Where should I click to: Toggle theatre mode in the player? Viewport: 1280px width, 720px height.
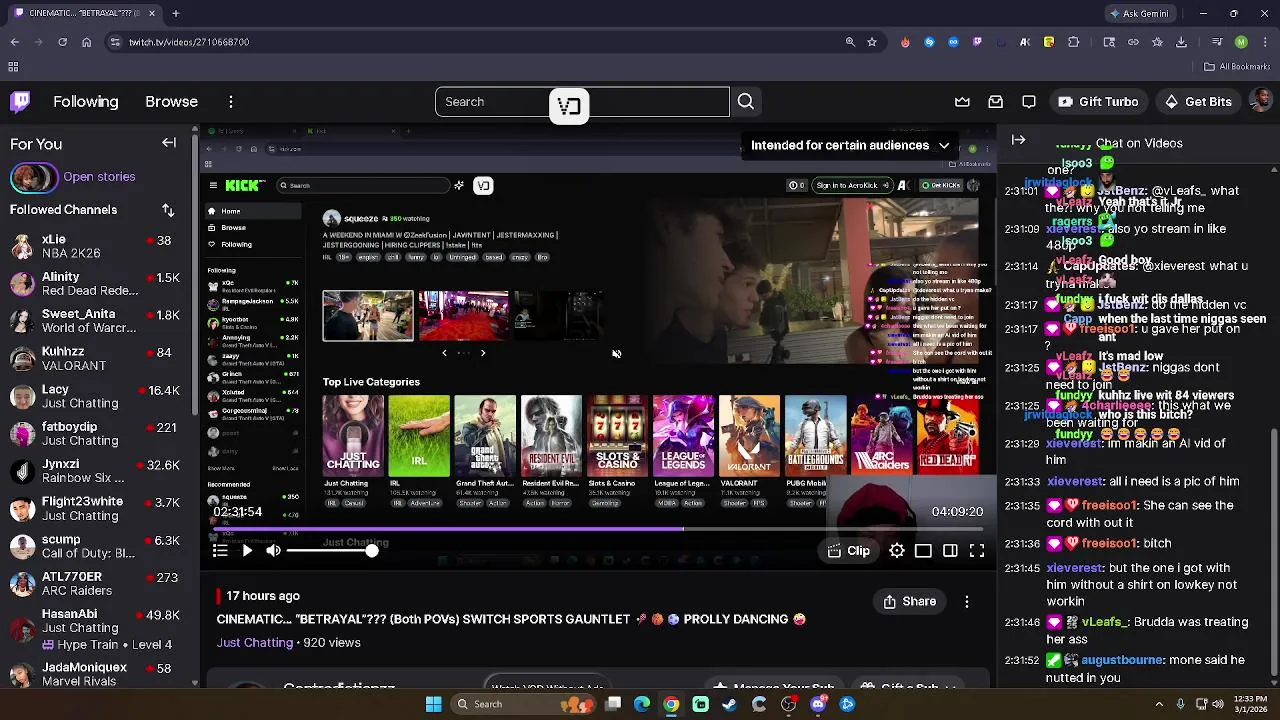pos(950,551)
